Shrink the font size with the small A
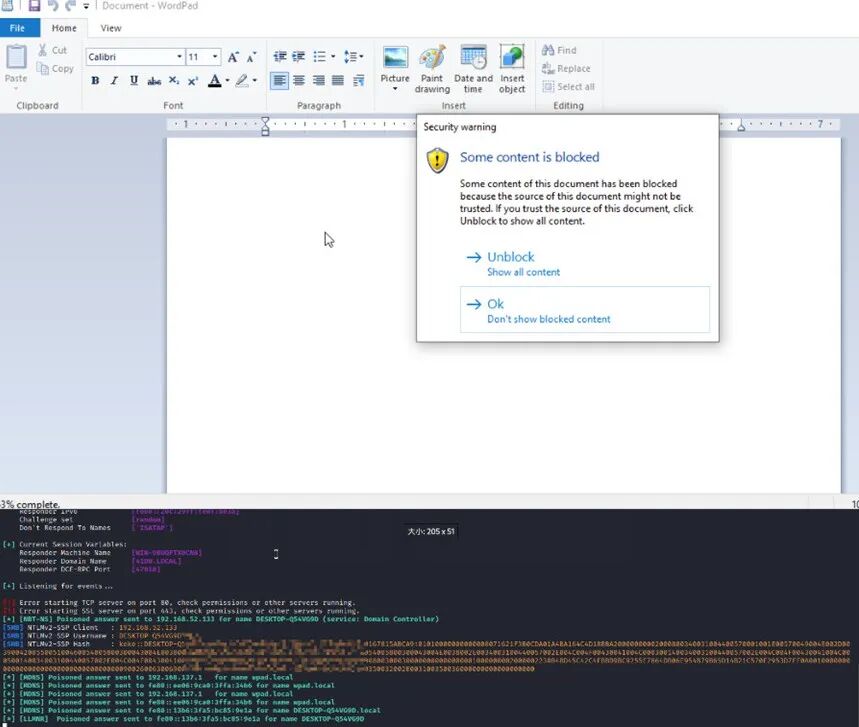The image size is (859, 727). tap(251, 57)
